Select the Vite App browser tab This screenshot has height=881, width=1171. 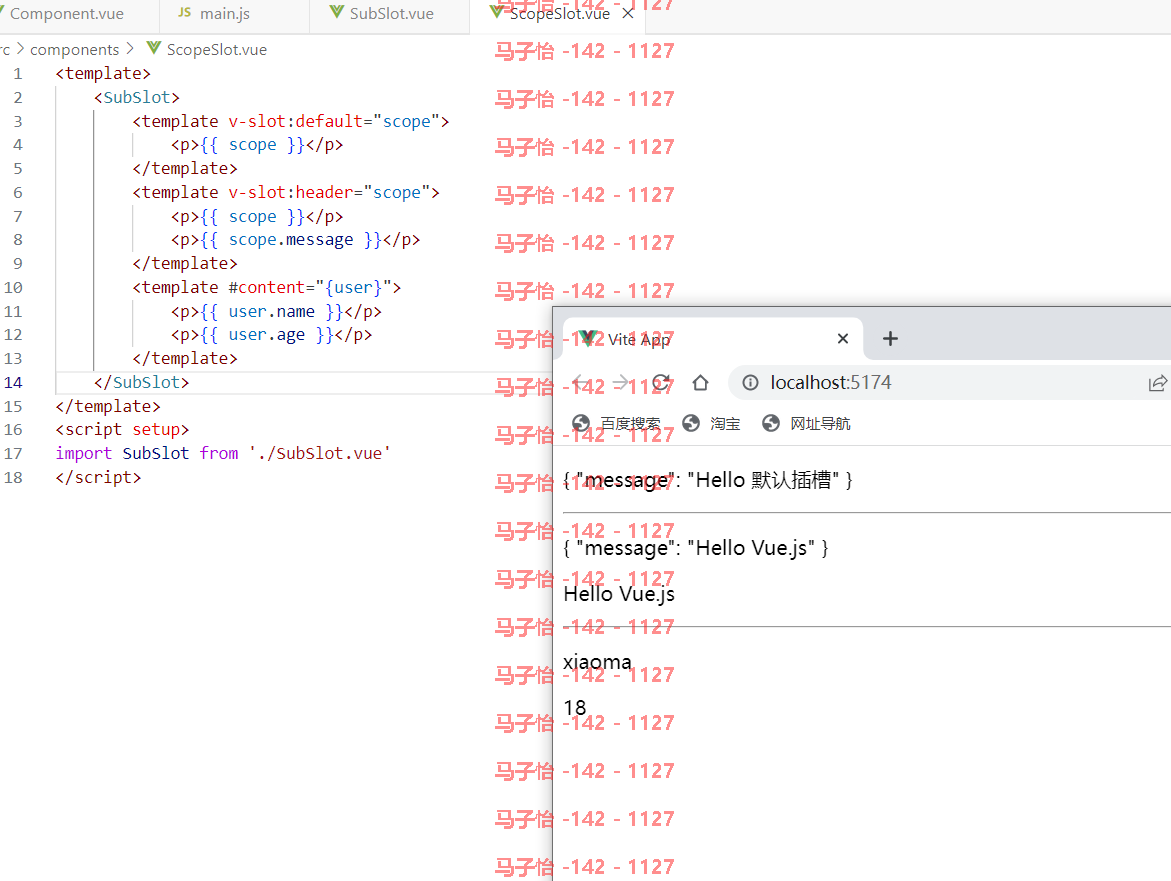(x=712, y=339)
